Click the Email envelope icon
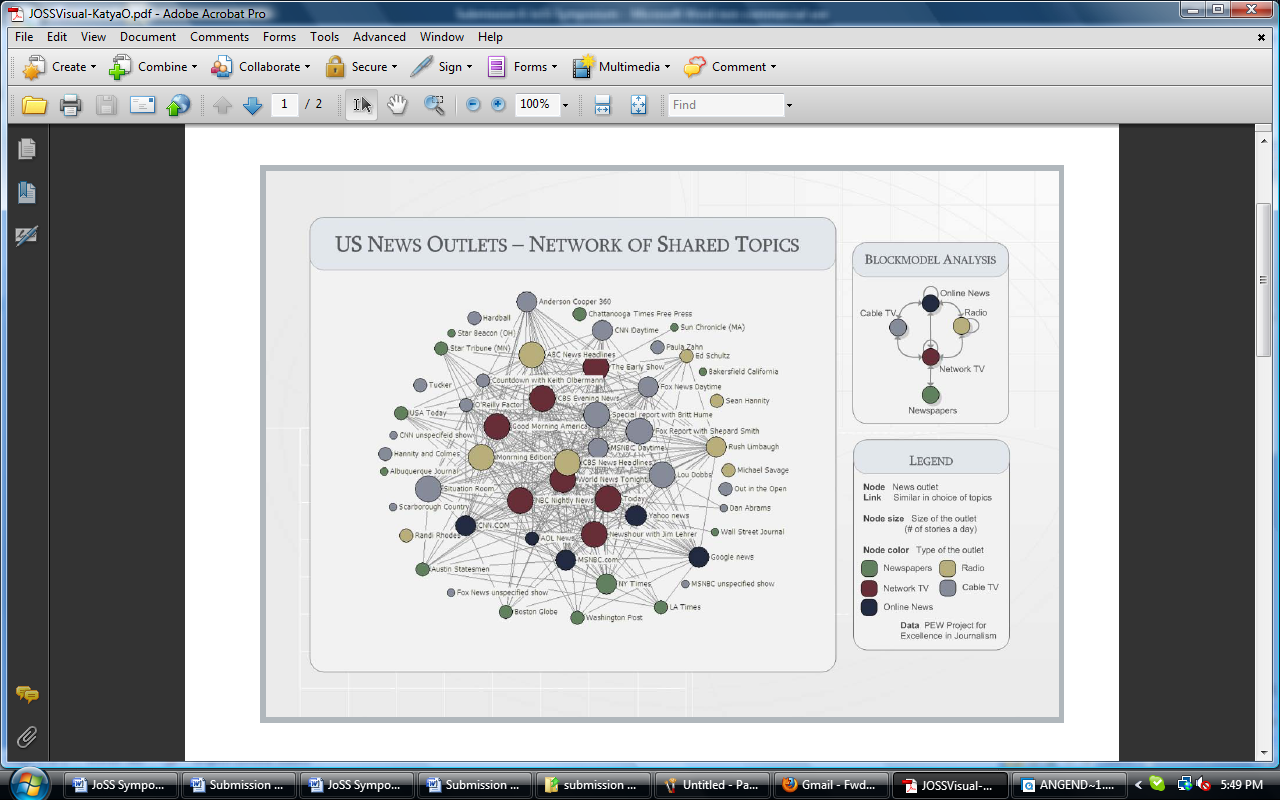 (x=142, y=105)
